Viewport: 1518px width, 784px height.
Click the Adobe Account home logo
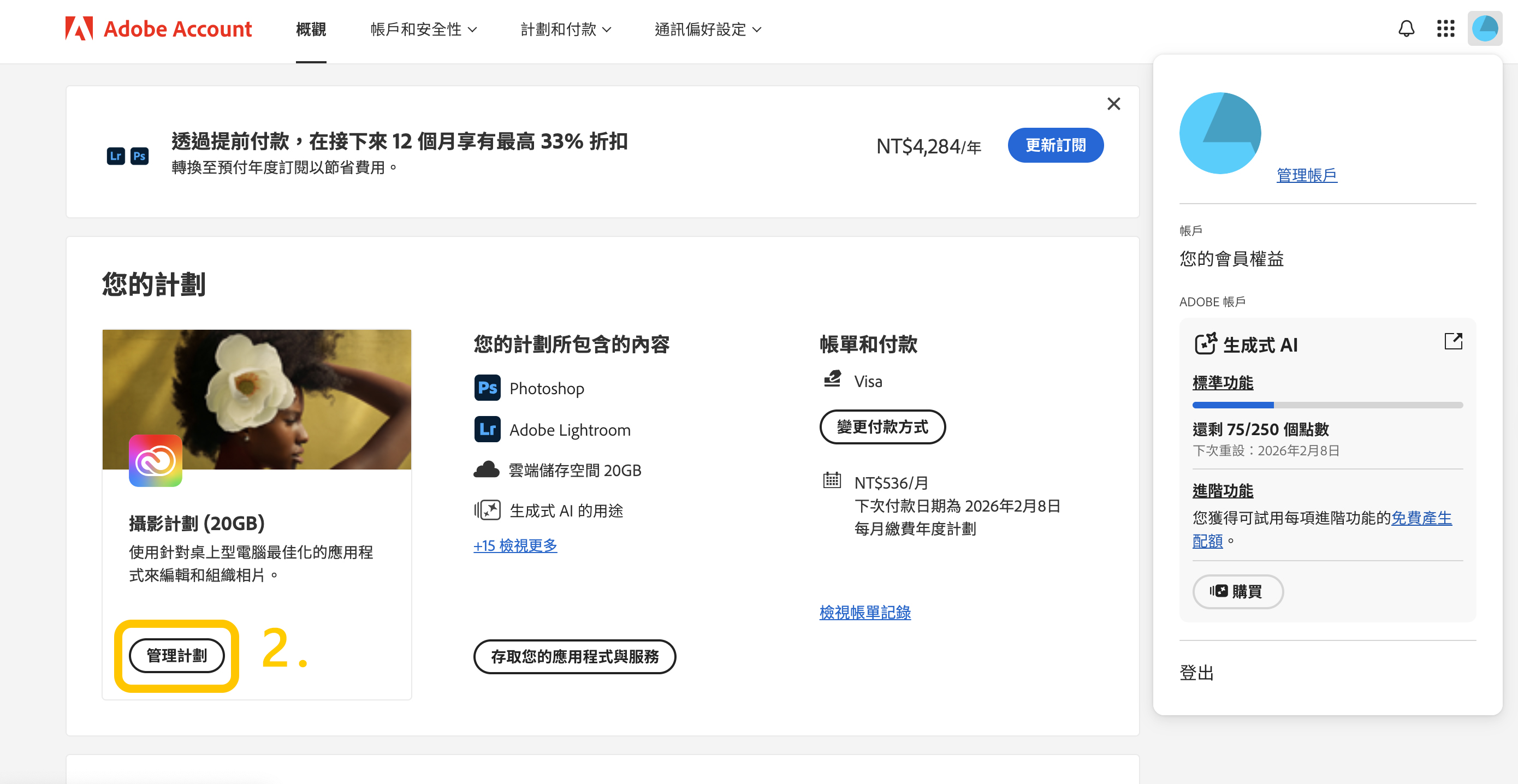click(x=158, y=28)
